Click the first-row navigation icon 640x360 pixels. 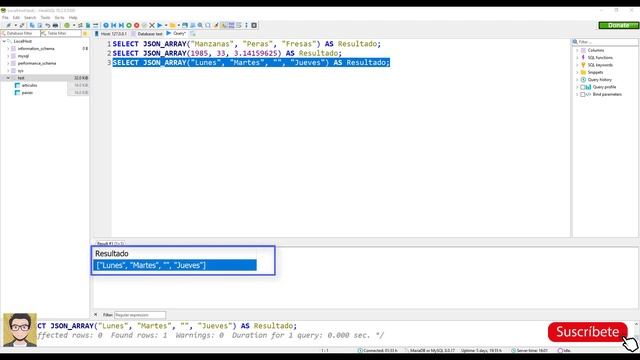(113, 25)
